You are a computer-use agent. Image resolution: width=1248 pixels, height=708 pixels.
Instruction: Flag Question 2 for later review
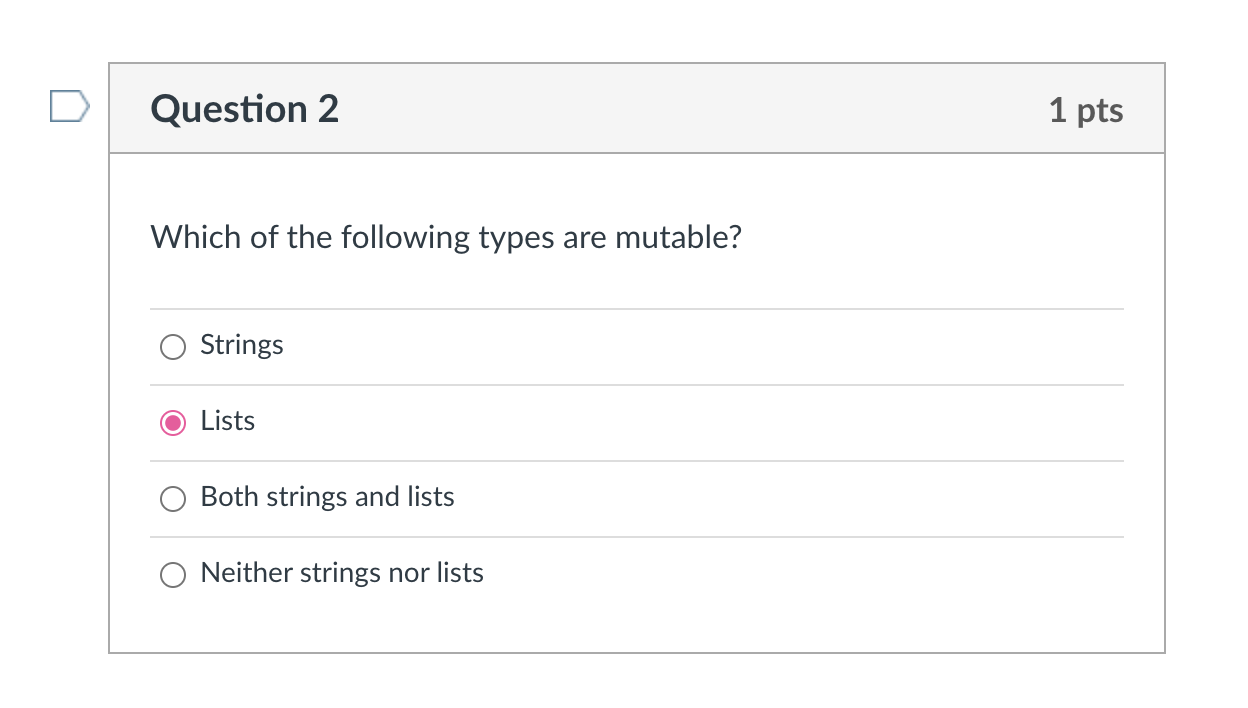click(70, 106)
